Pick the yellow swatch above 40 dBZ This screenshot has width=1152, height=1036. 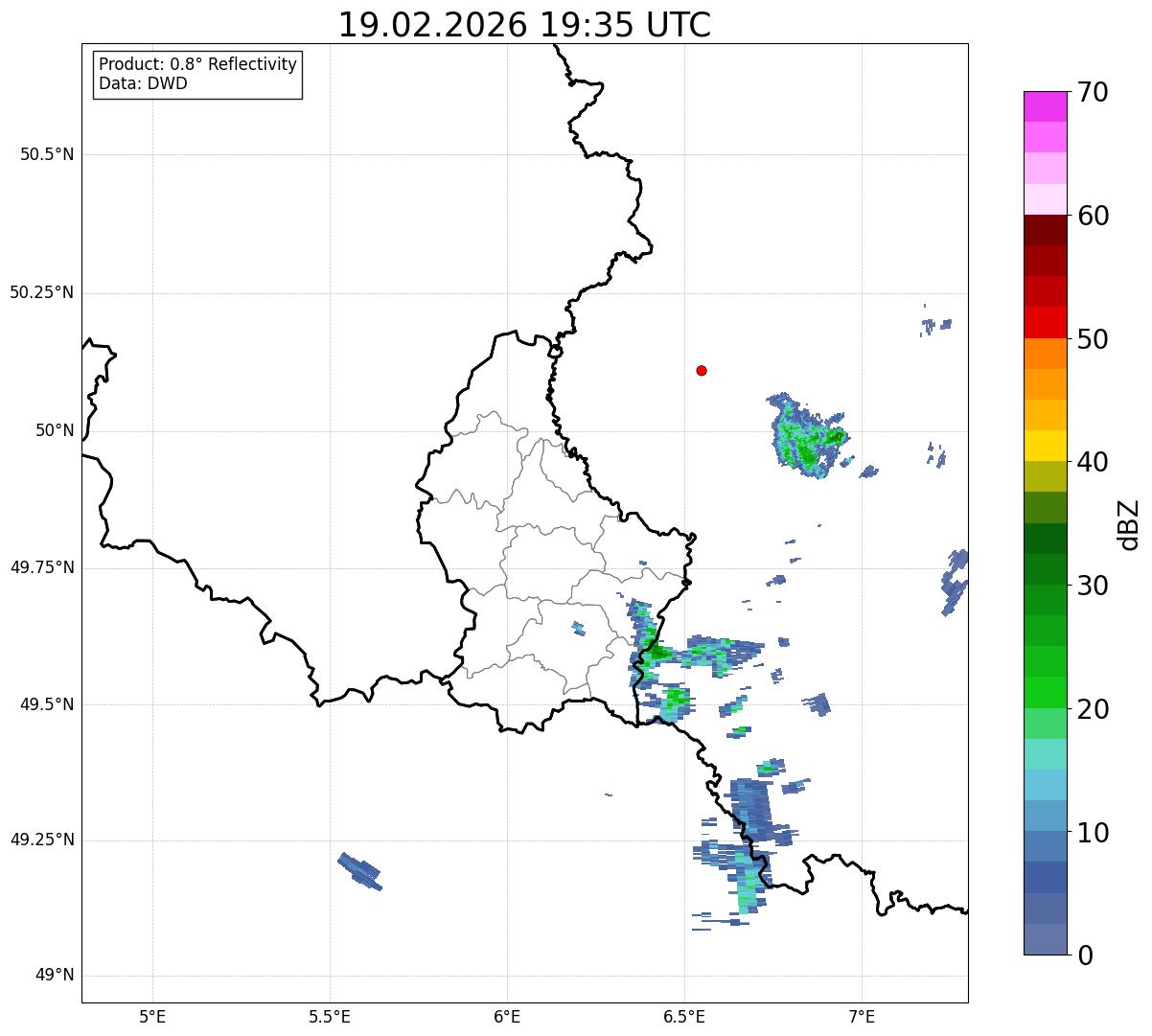pyautogui.click(x=1045, y=446)
